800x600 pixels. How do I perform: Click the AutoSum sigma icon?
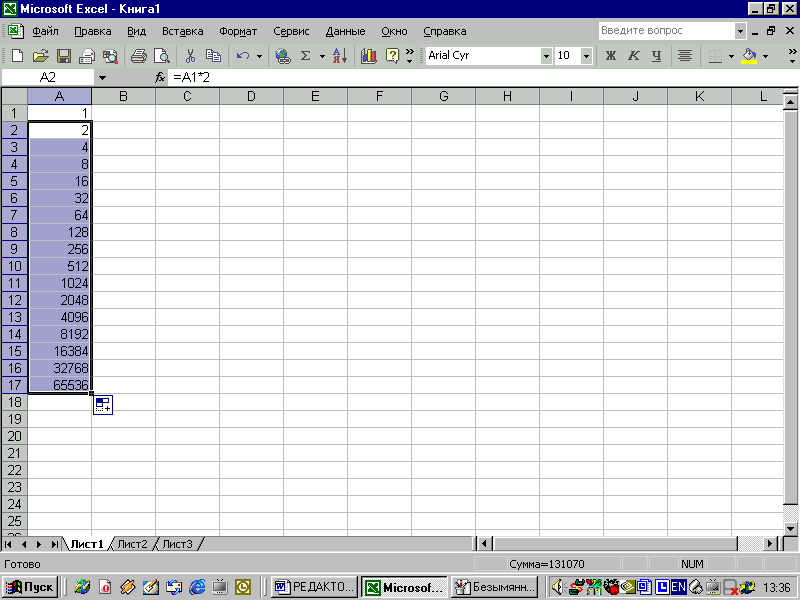306,56
